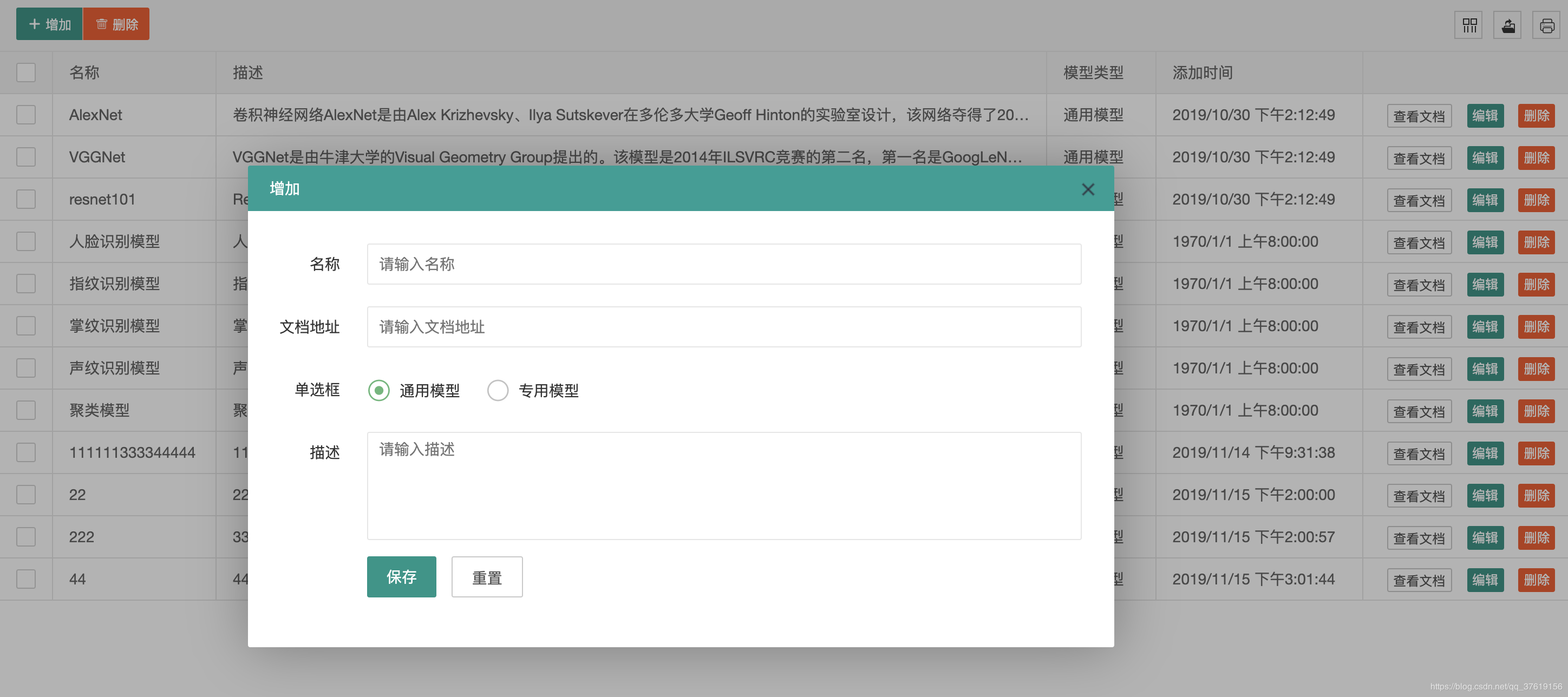Click 编辑 on the VGGNet row

click(x=1485, y=158)
